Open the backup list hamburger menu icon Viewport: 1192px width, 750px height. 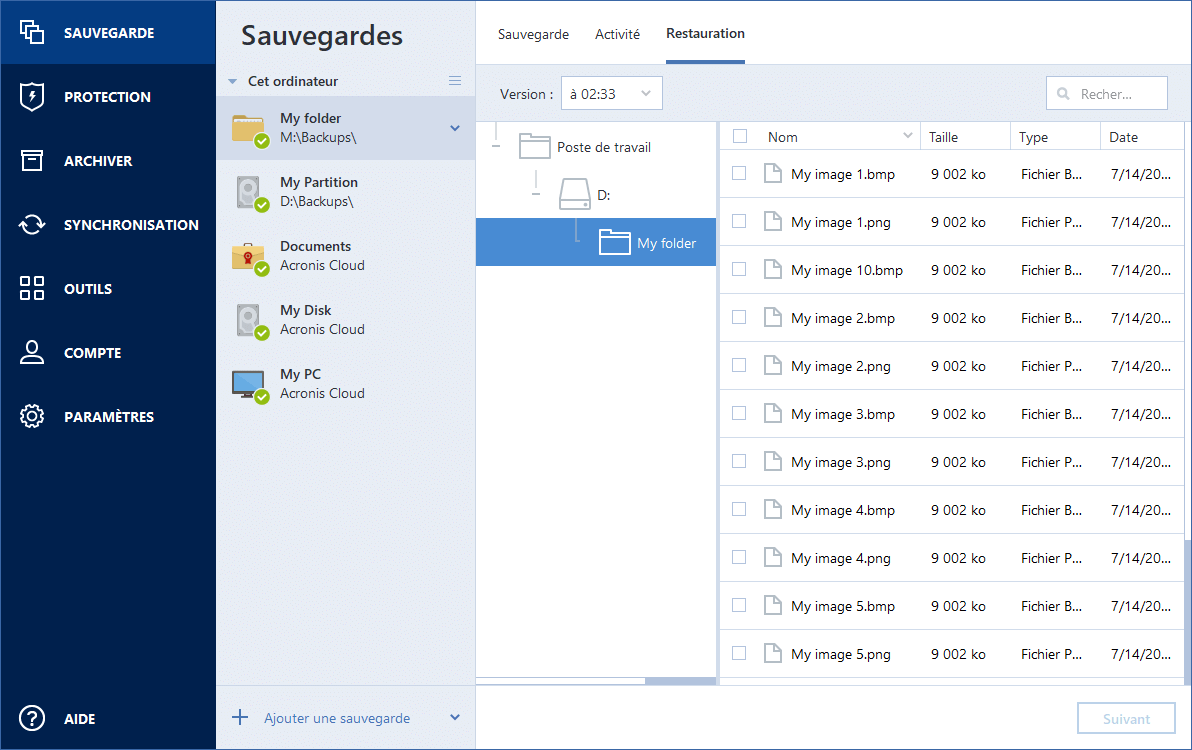point(455,81)
